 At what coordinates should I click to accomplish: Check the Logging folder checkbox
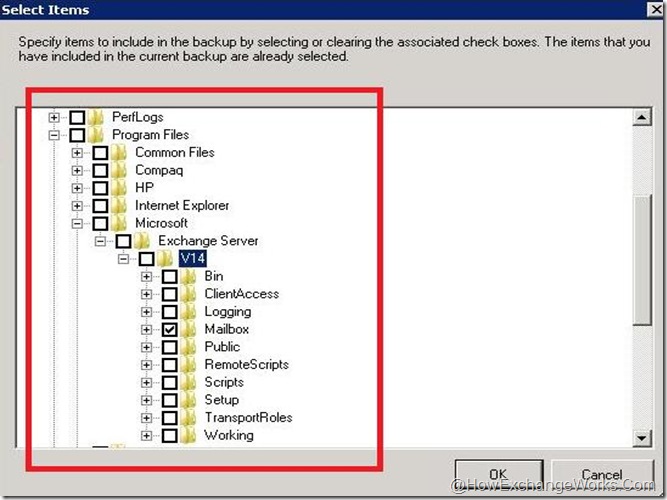[x=170, y=312]
